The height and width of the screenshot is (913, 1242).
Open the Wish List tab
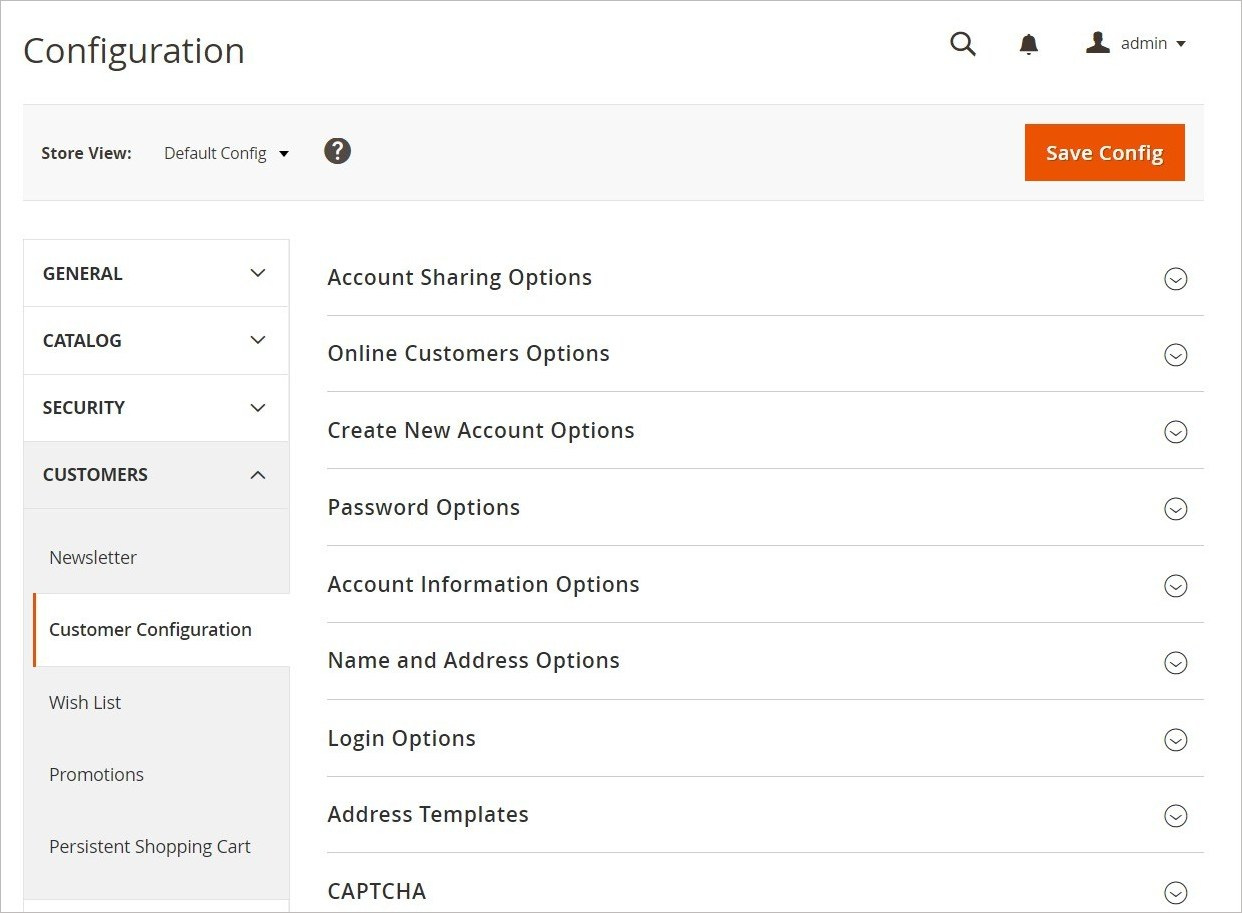coord(85,702)
